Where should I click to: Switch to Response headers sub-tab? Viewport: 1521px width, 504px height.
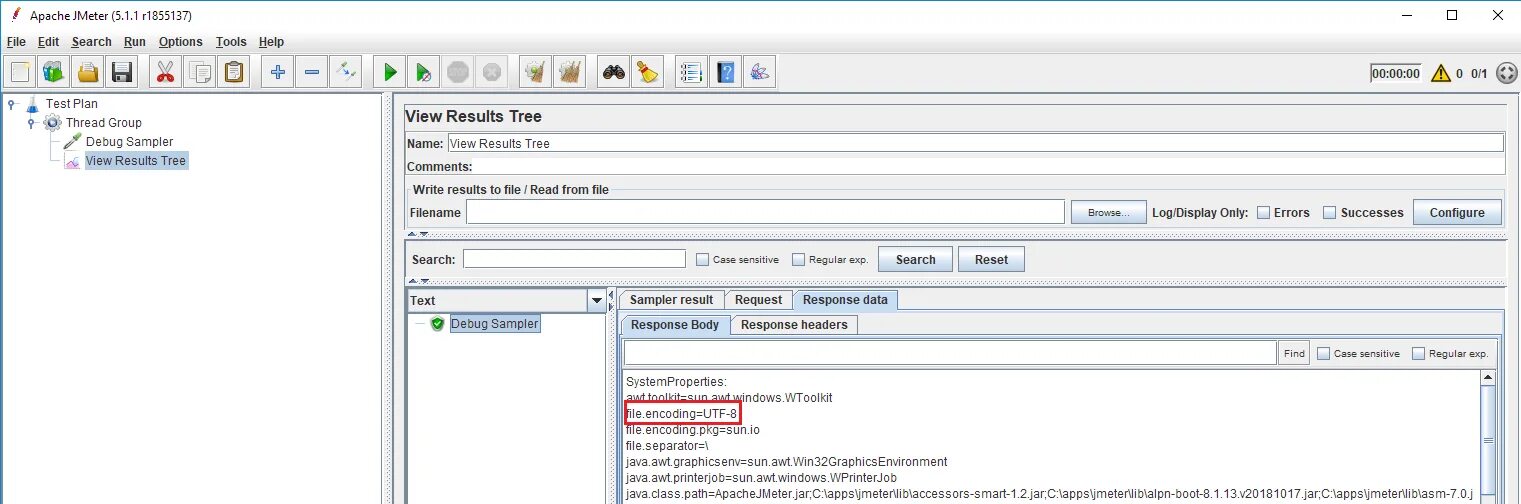point(794,324)
